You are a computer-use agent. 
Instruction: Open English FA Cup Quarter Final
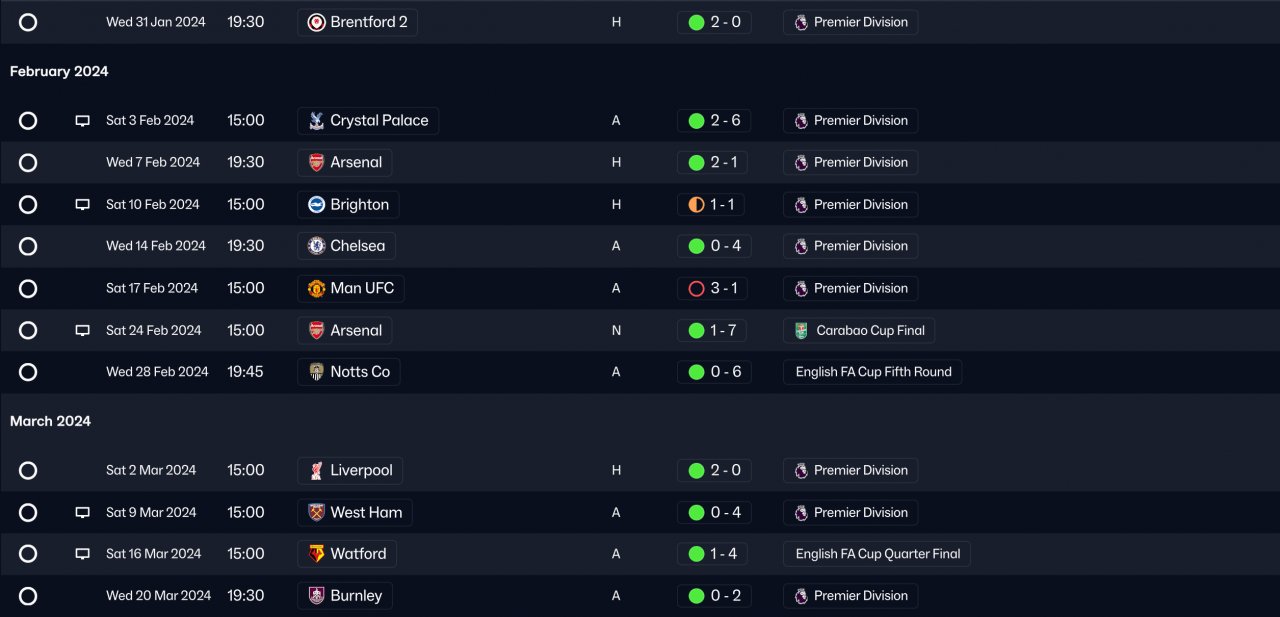pos(877,554)
